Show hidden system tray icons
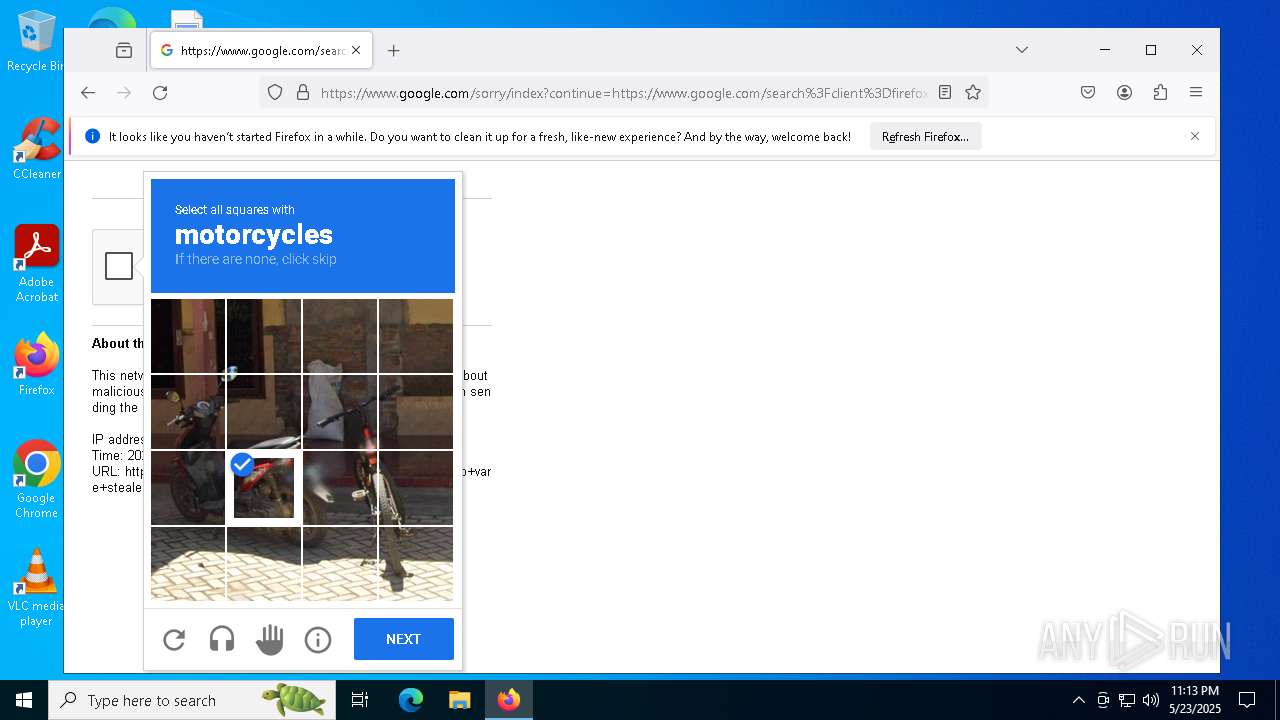 [1078, 700]
